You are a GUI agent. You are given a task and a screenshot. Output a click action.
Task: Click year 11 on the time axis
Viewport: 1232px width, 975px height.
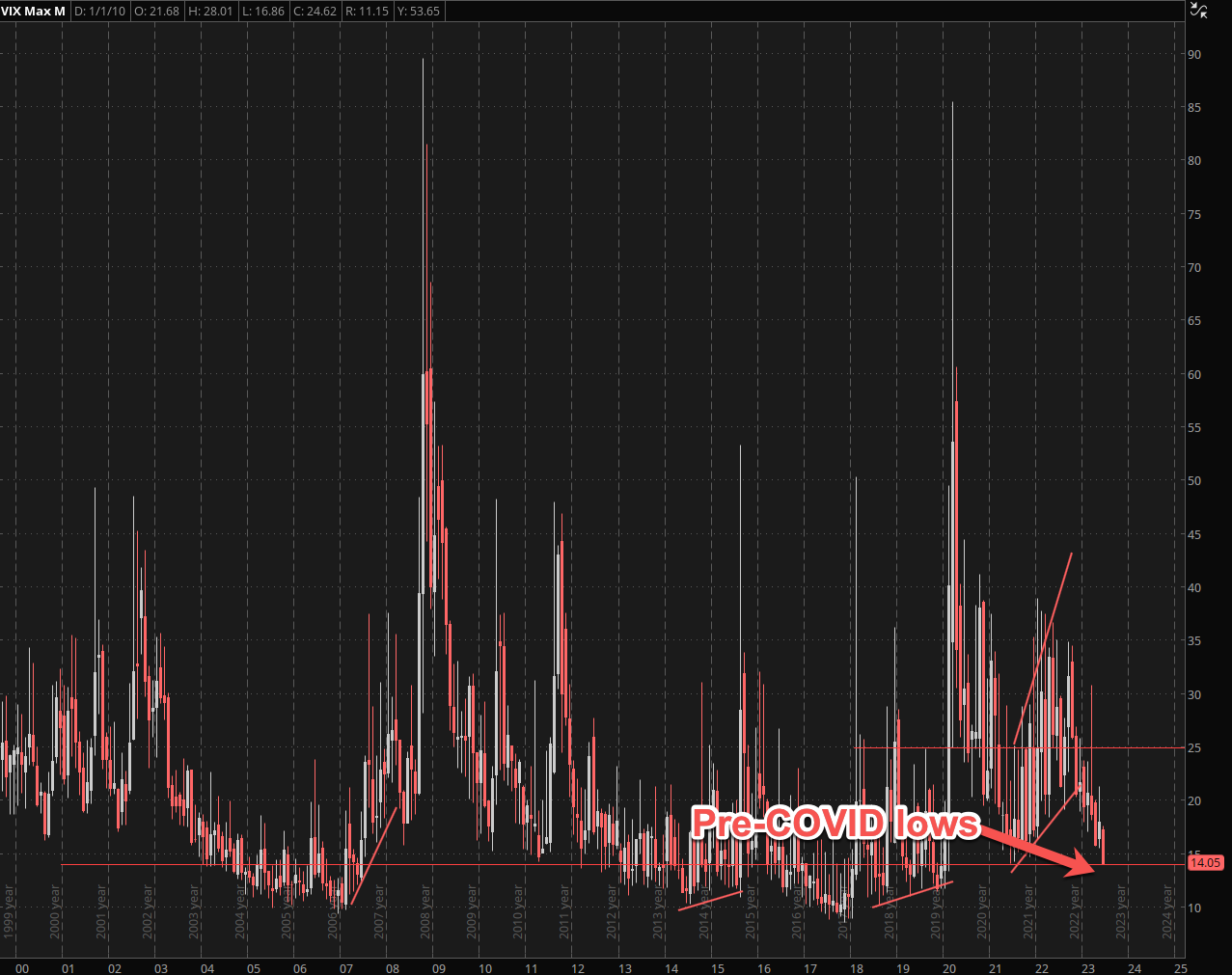coord(532,968)
